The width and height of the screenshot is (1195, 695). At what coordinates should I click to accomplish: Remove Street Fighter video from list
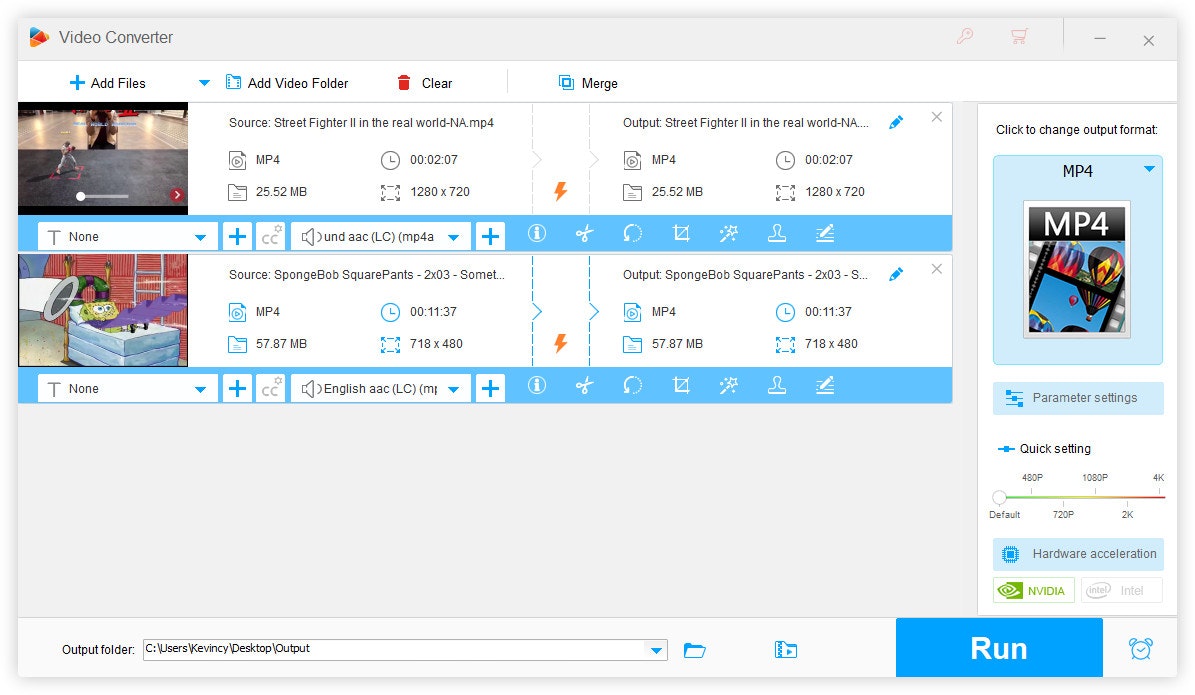pyautogui.click(x=937, y=117)
